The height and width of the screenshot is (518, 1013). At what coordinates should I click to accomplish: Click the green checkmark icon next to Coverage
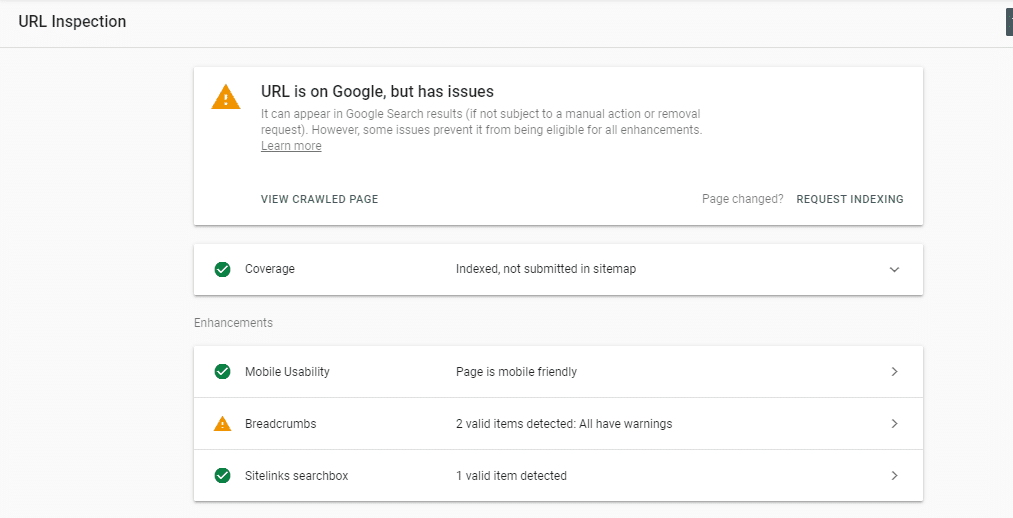[x=222, y=269]
